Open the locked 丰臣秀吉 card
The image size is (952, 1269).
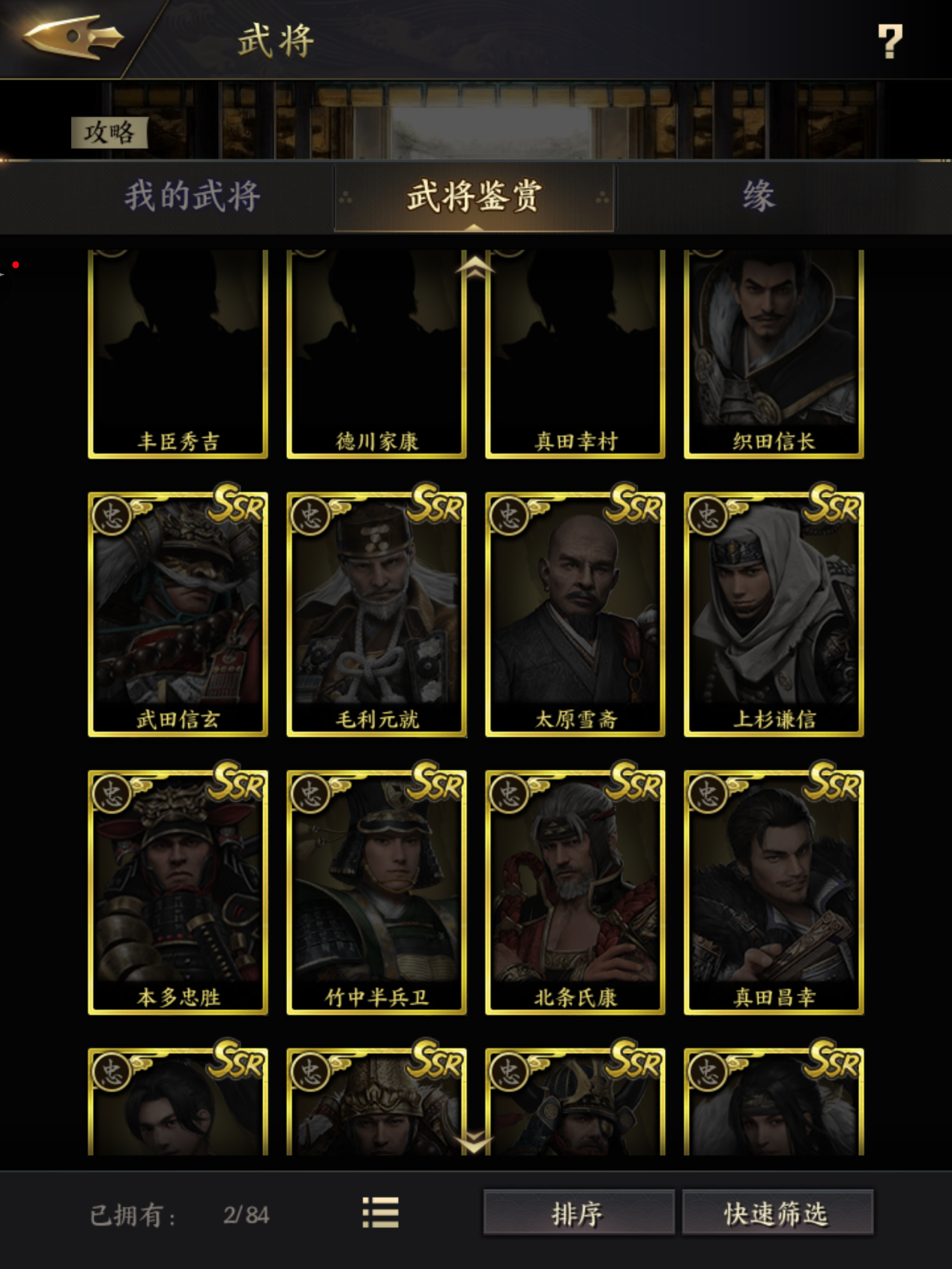[x=178, y=353]
